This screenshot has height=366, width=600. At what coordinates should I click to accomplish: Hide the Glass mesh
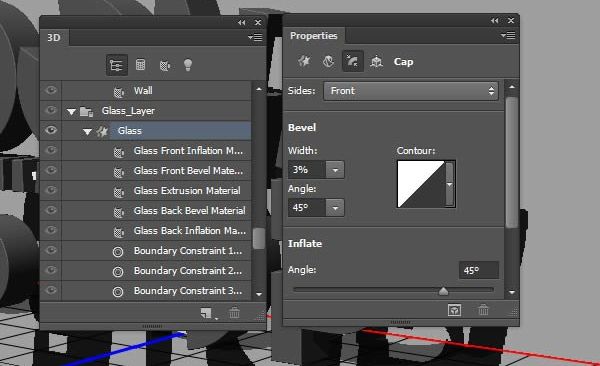pyautogui.click(x=51, y=130)
